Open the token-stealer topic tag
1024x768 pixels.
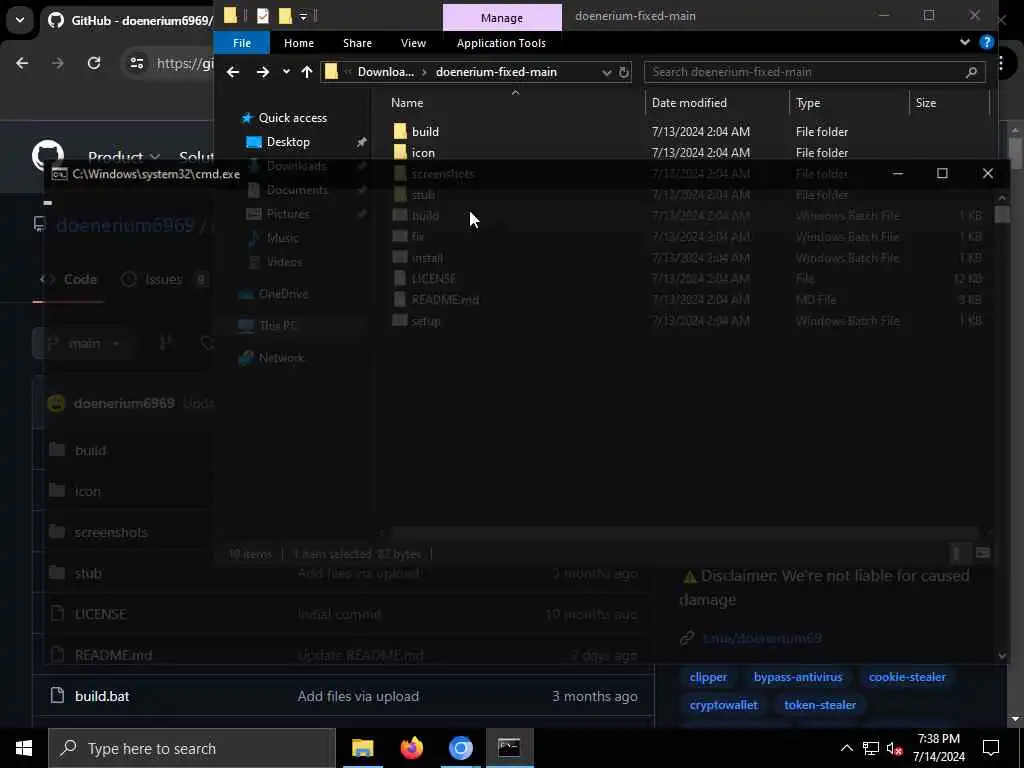(x=820, y=705)
